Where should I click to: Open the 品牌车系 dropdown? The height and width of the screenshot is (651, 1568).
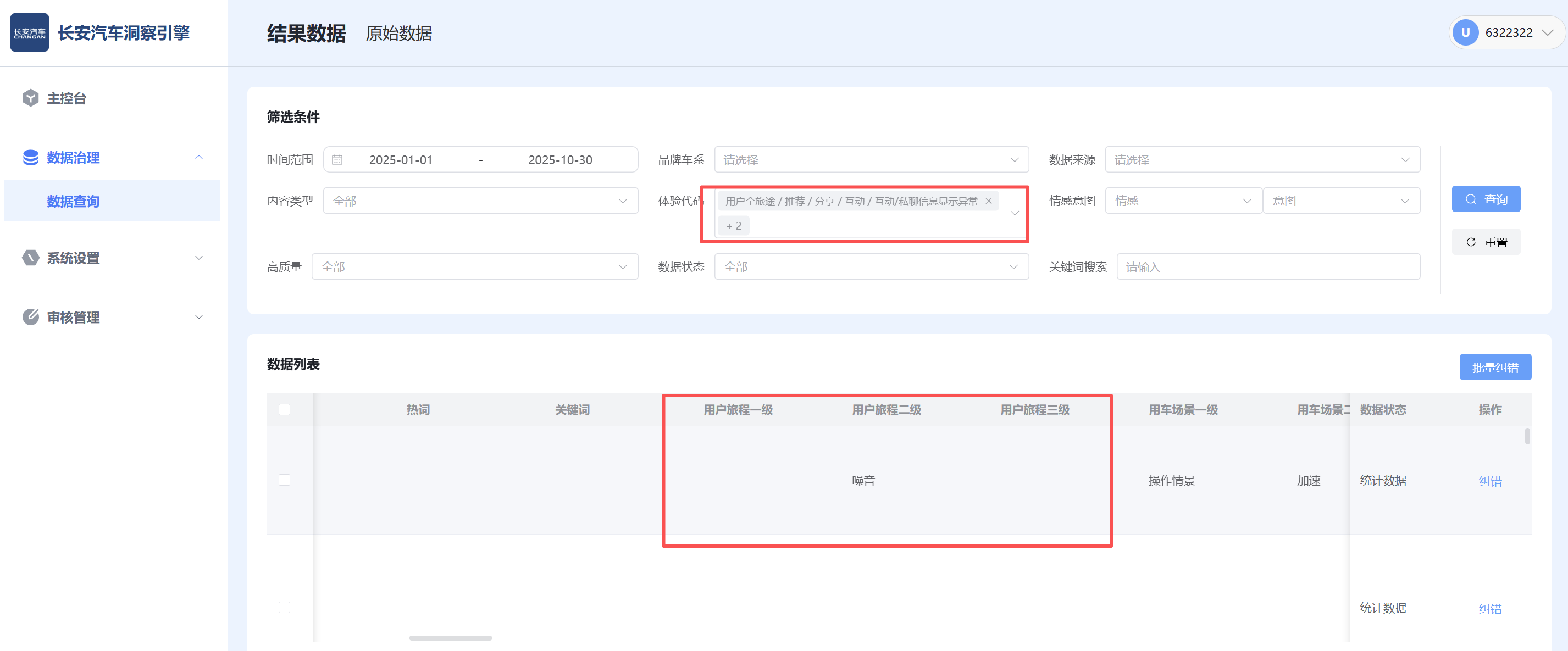click(x=871, y=160)
